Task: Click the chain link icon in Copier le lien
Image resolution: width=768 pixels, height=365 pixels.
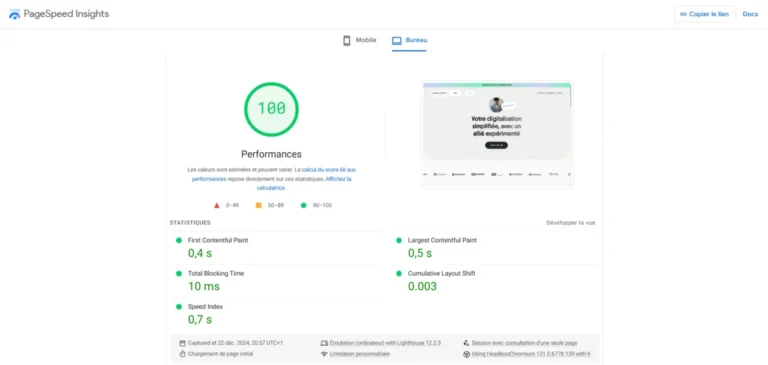Action: pyautogui.click(x=683, y=14)
